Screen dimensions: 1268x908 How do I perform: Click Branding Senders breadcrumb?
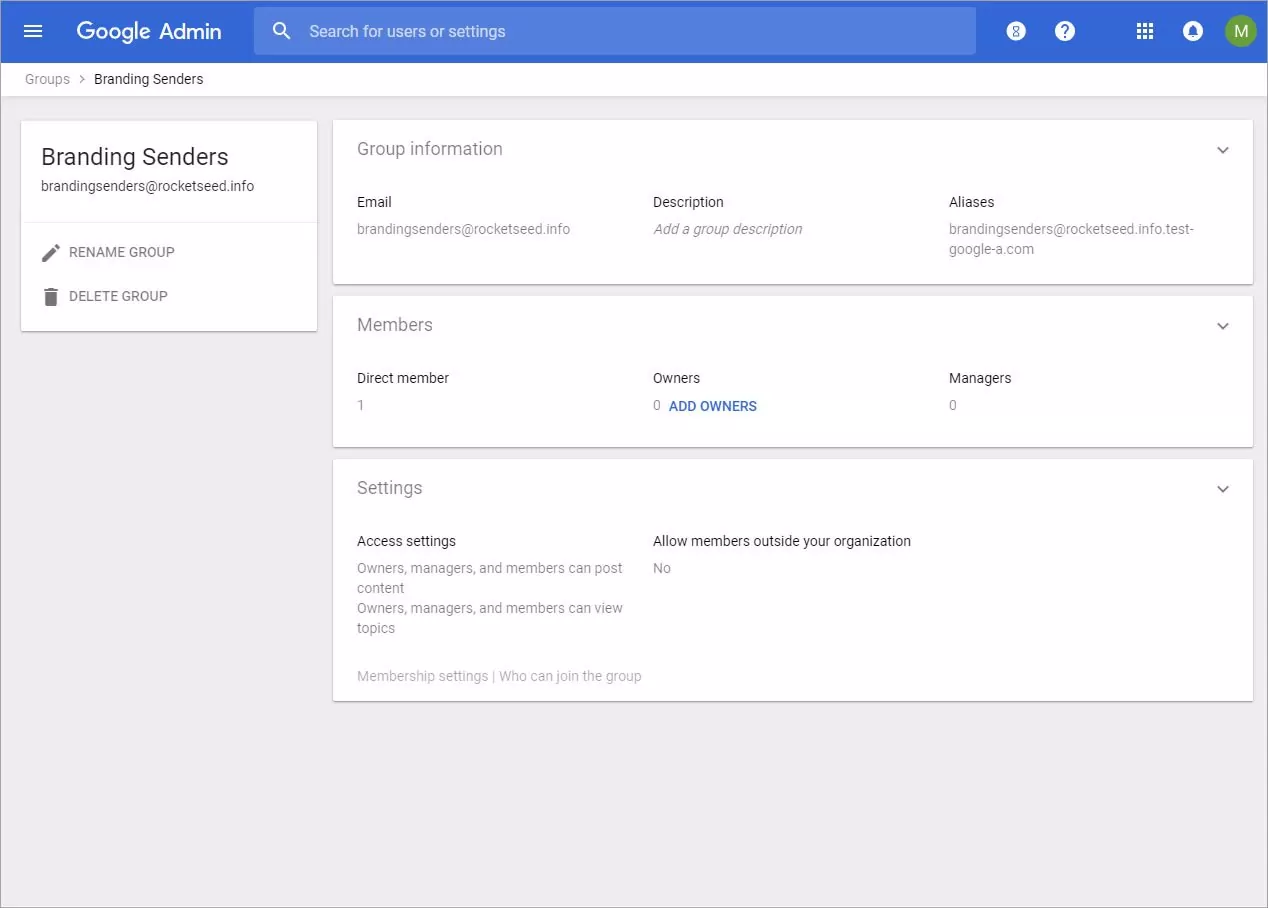(148, 79)
